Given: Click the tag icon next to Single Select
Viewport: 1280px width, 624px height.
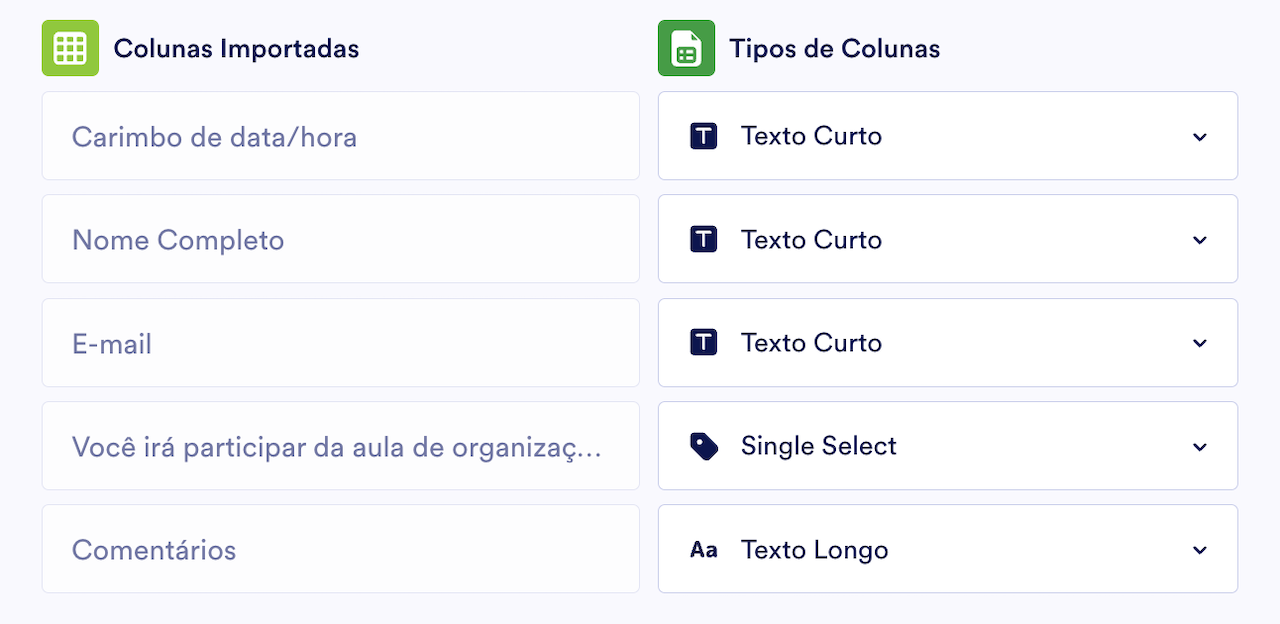Looking at the screenshot, I should (x=704, y=446).
